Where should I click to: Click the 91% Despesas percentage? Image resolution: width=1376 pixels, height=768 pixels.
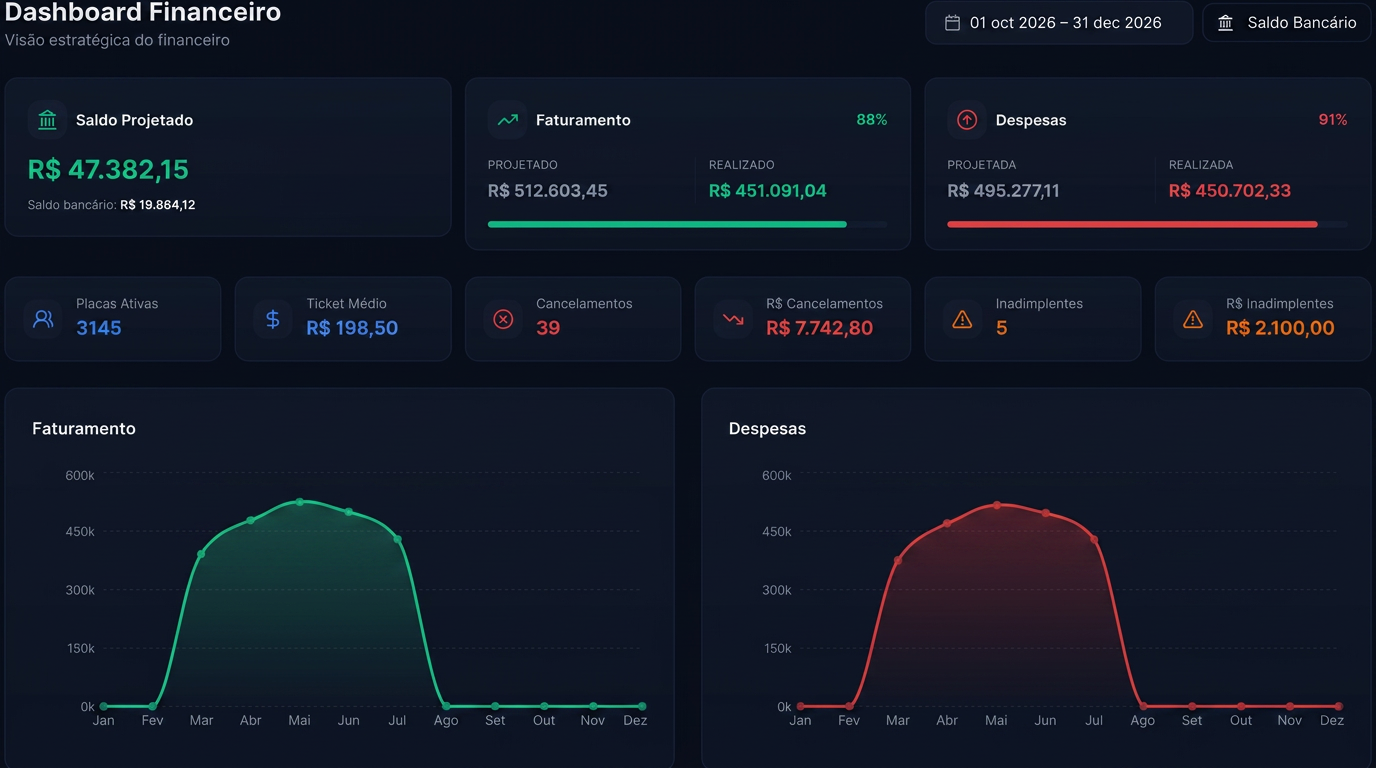tap(1333, 120)
